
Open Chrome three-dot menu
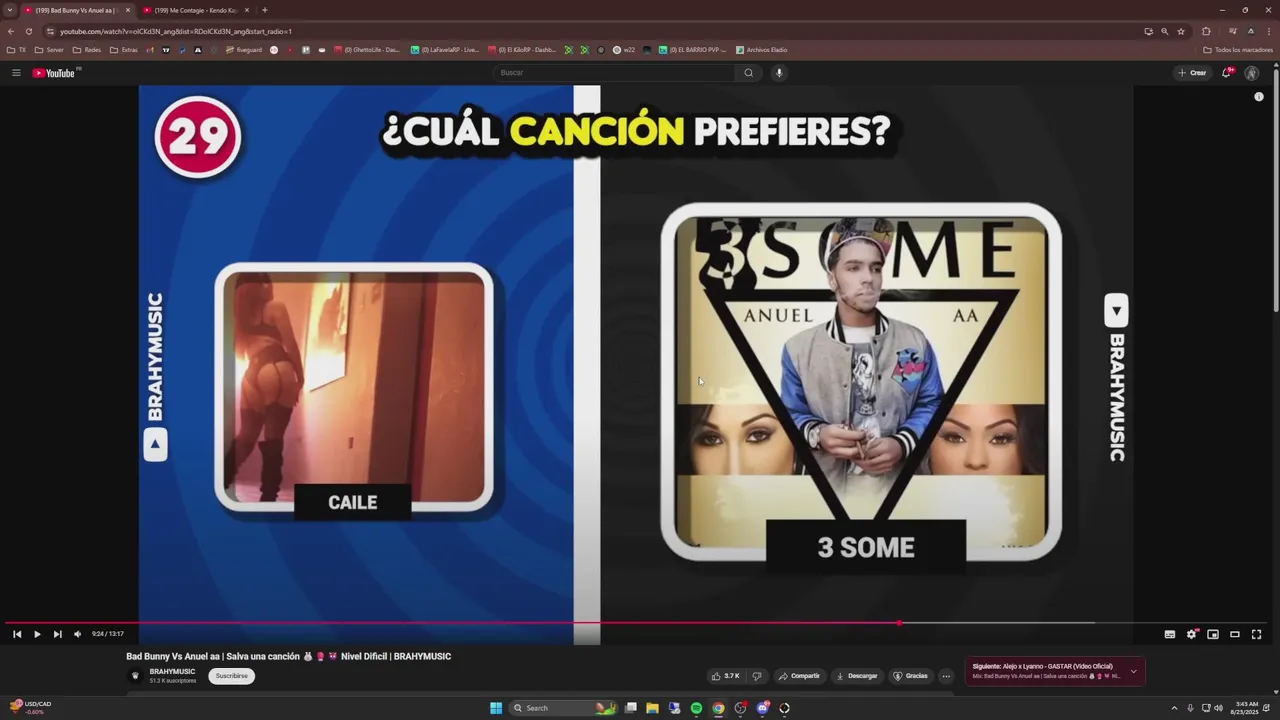pyautogui.click(x=1267, y=31)
